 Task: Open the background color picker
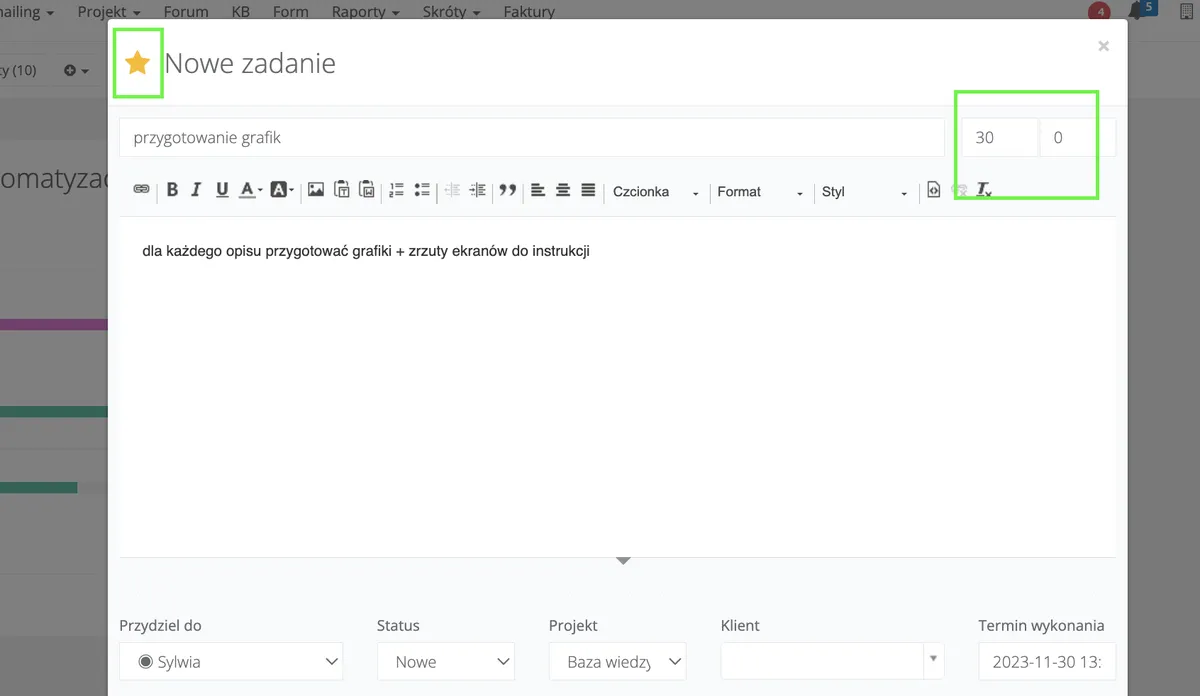coord(282,190)
